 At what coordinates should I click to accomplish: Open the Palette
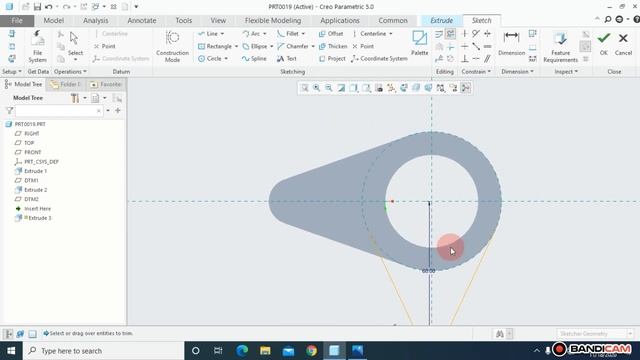click(420, 43)
